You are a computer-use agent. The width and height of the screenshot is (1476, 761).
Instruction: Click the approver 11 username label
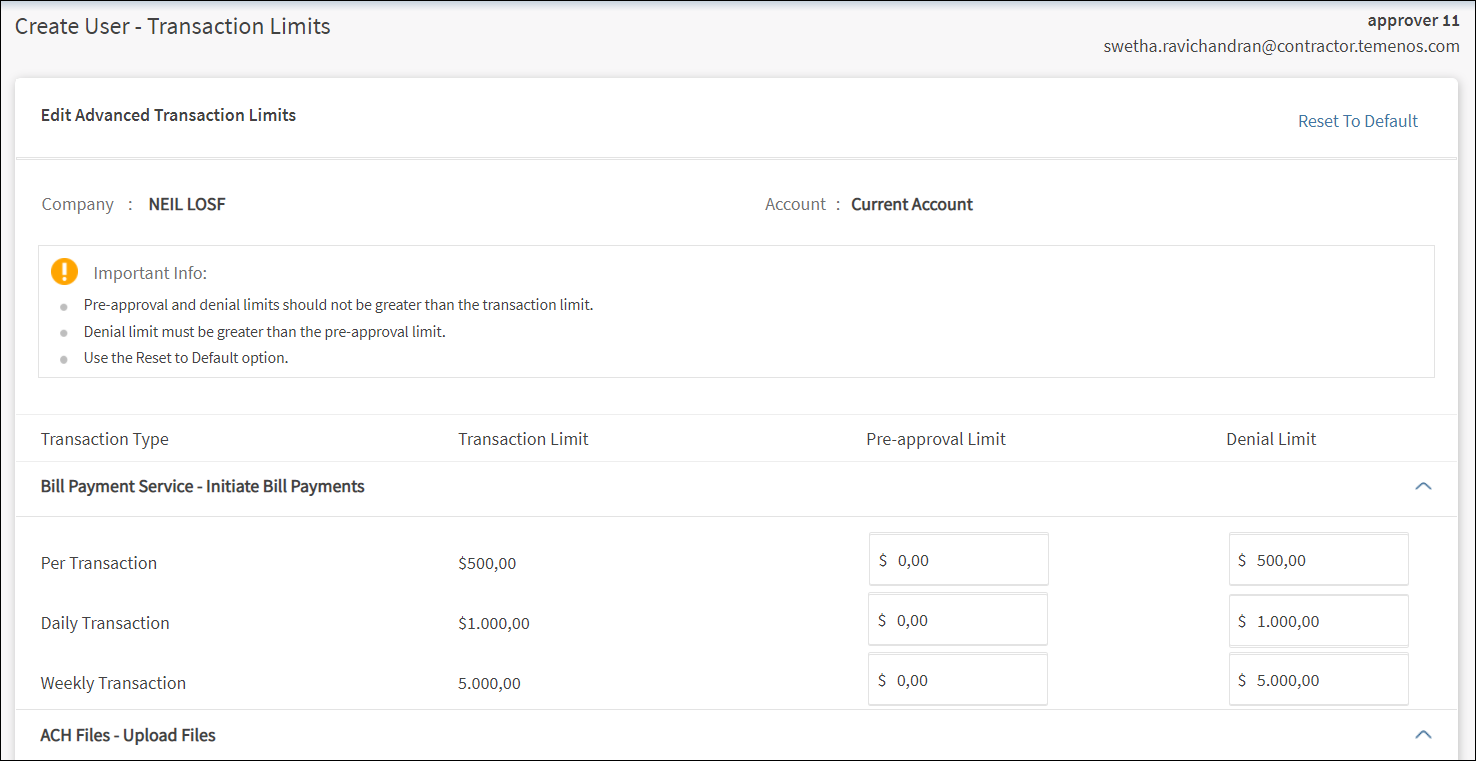click(x=1413, y=20)
